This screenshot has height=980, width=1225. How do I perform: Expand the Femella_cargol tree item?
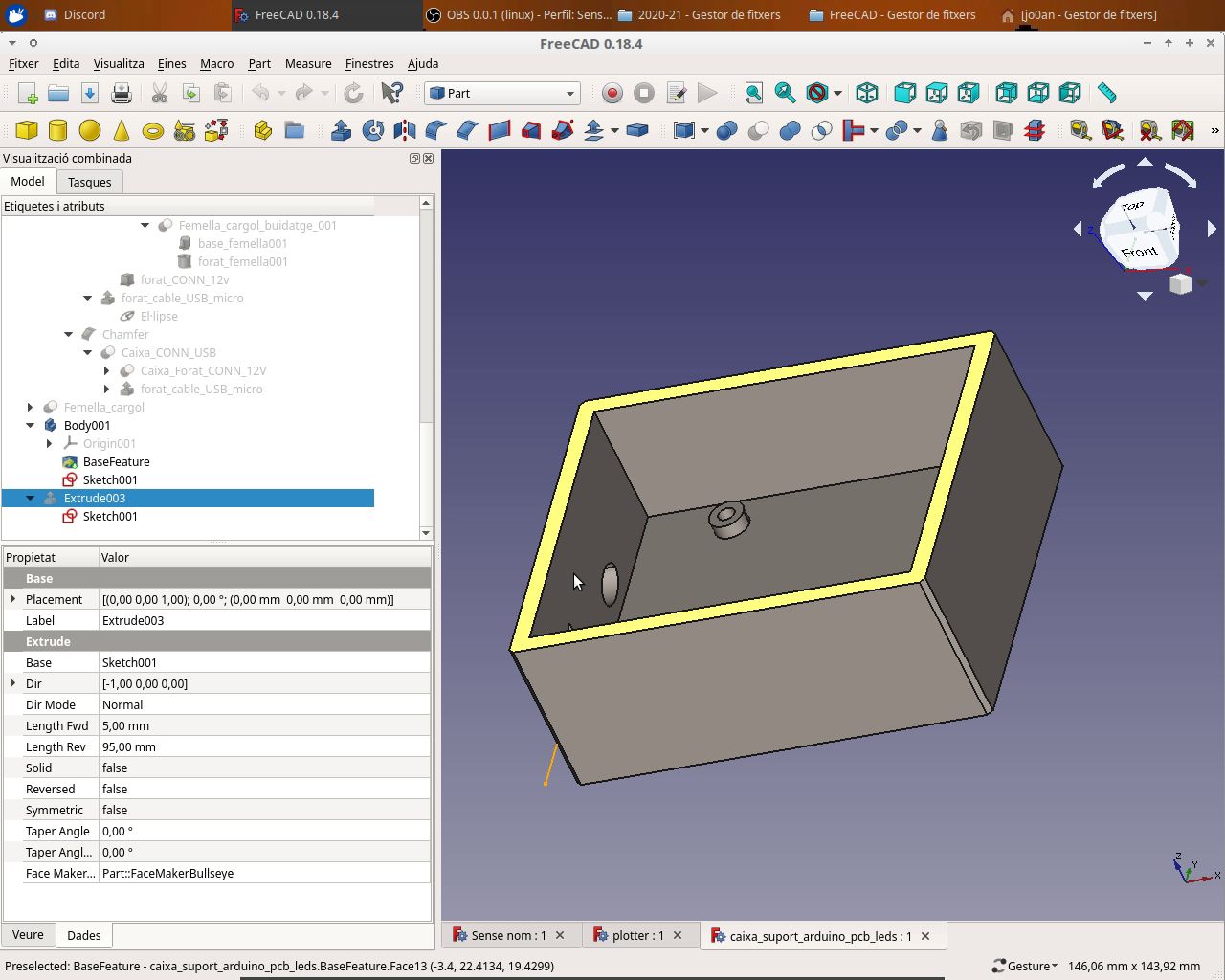31,407
